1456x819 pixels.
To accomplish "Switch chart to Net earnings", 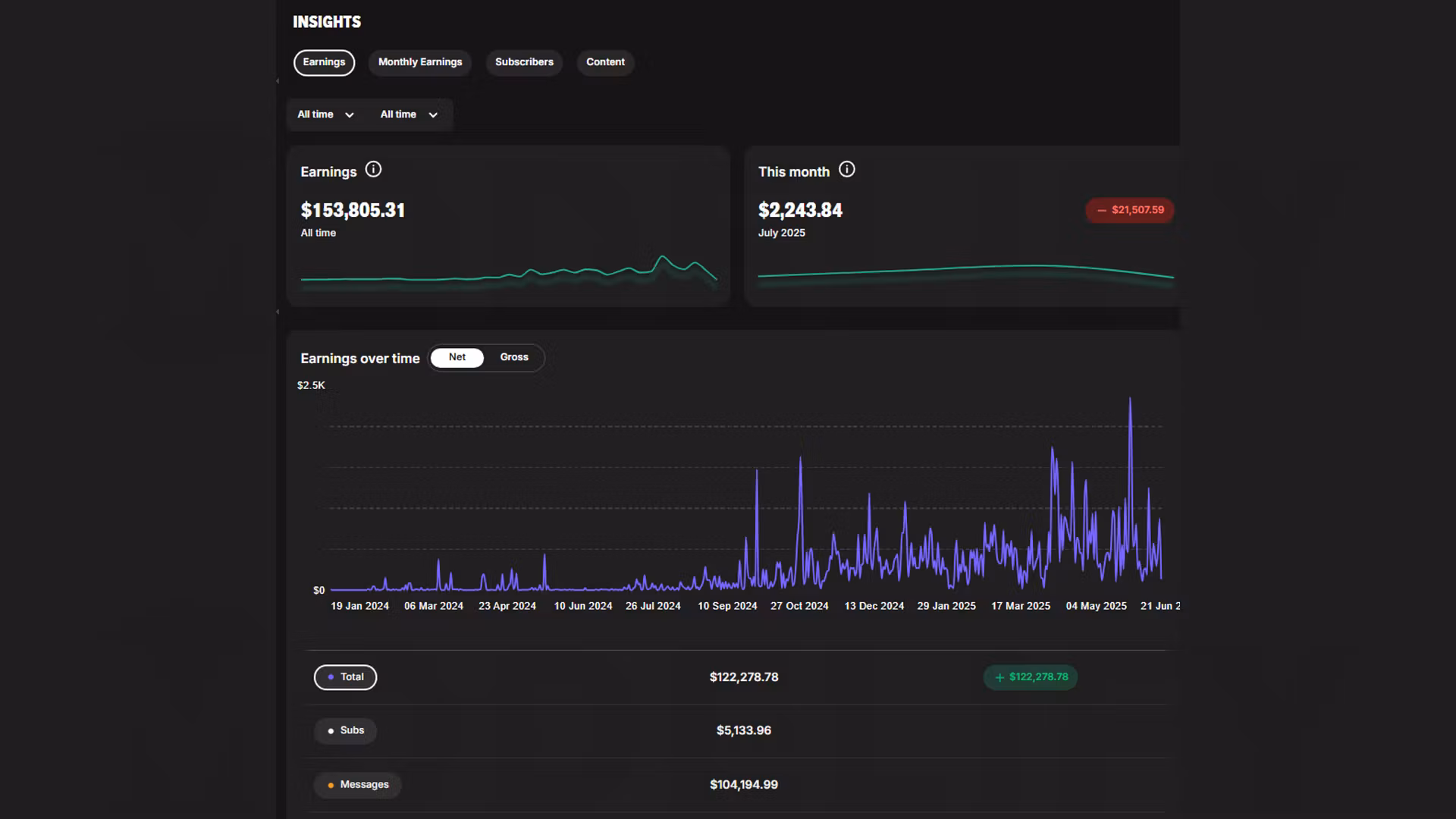I will tap(457, 357).
